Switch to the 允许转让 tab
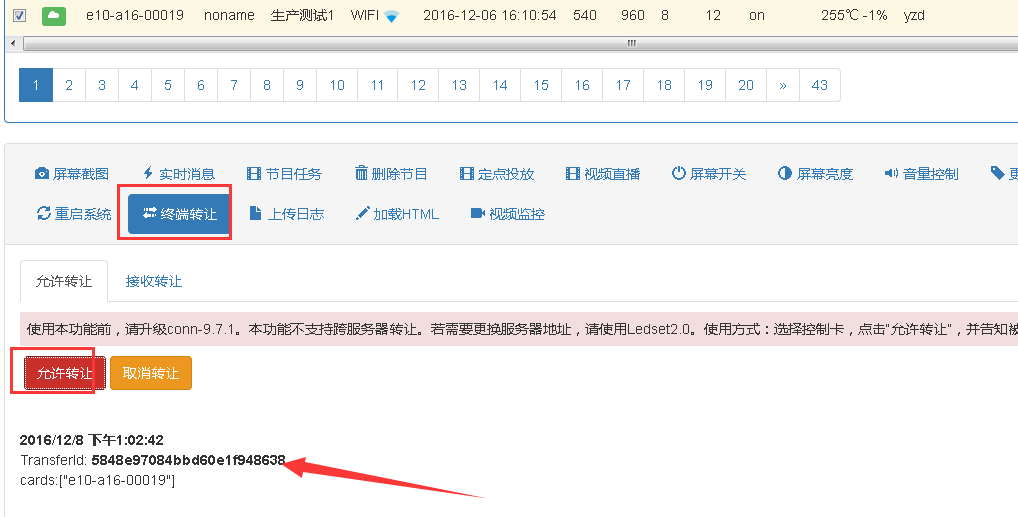This screenshot has height=517, width=1018. pos(64,281)
